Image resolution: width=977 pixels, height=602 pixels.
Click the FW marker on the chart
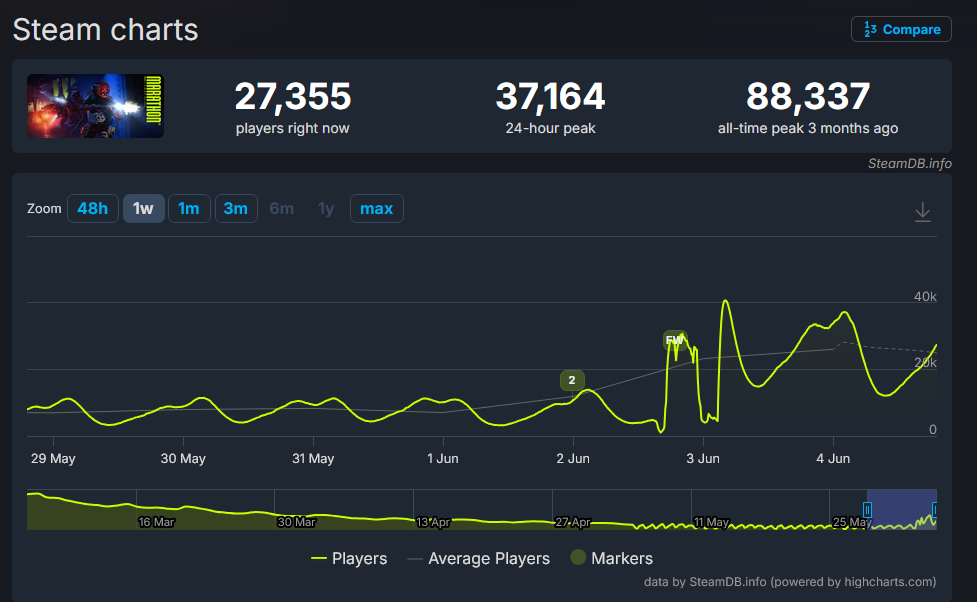click(x=675, y=340)
